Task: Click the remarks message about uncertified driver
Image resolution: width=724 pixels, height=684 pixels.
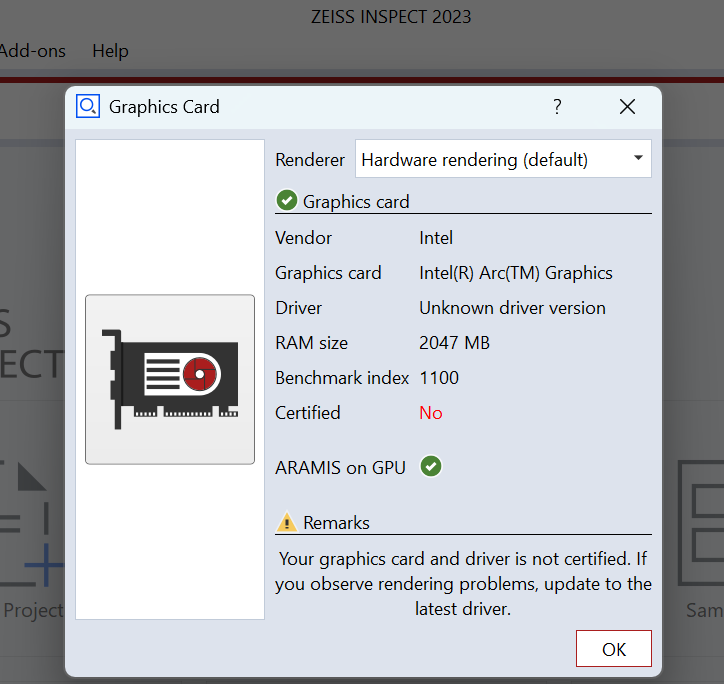Action: [463, 583]
